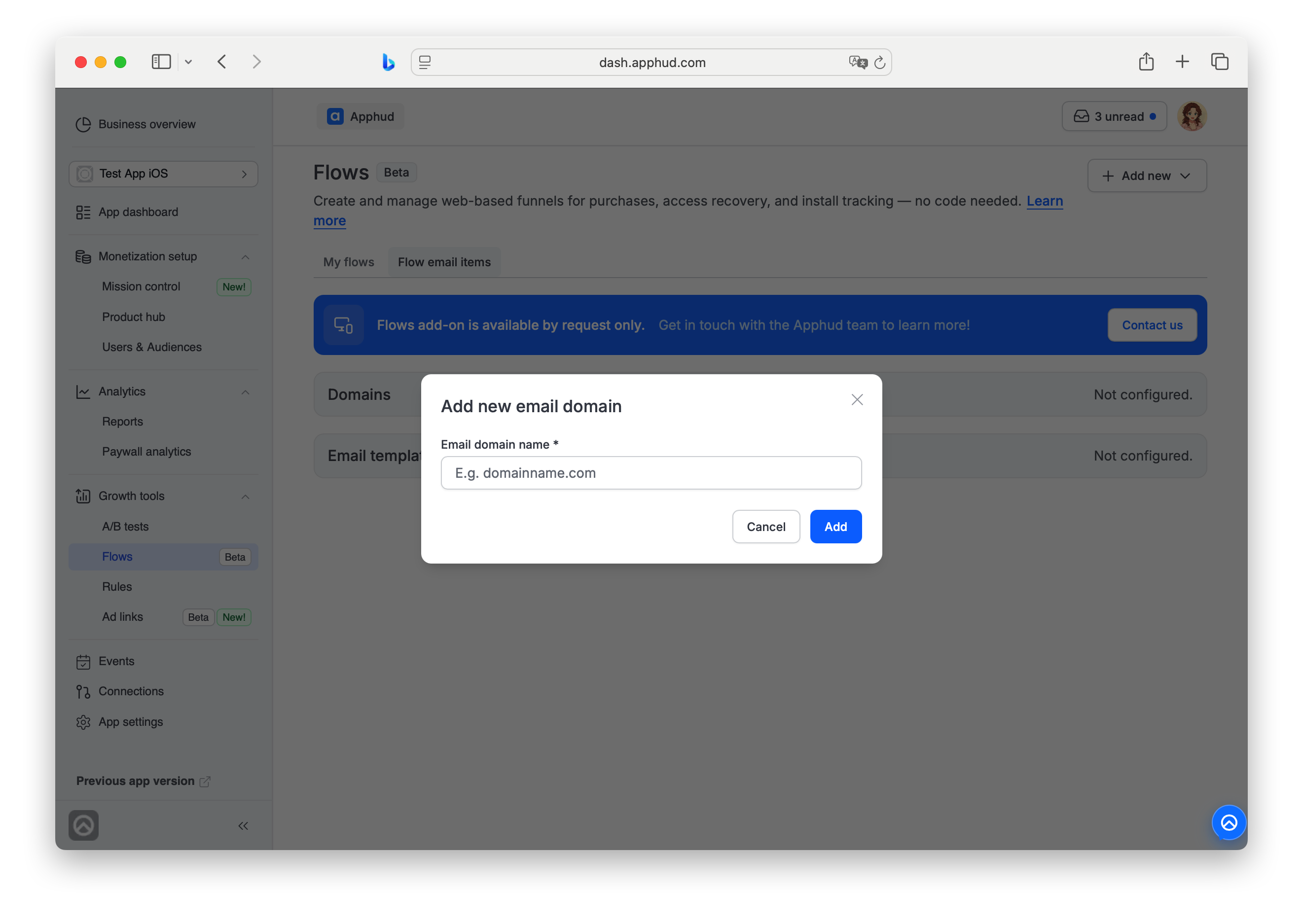Click the Test App iOS app icon

(85, 174)
